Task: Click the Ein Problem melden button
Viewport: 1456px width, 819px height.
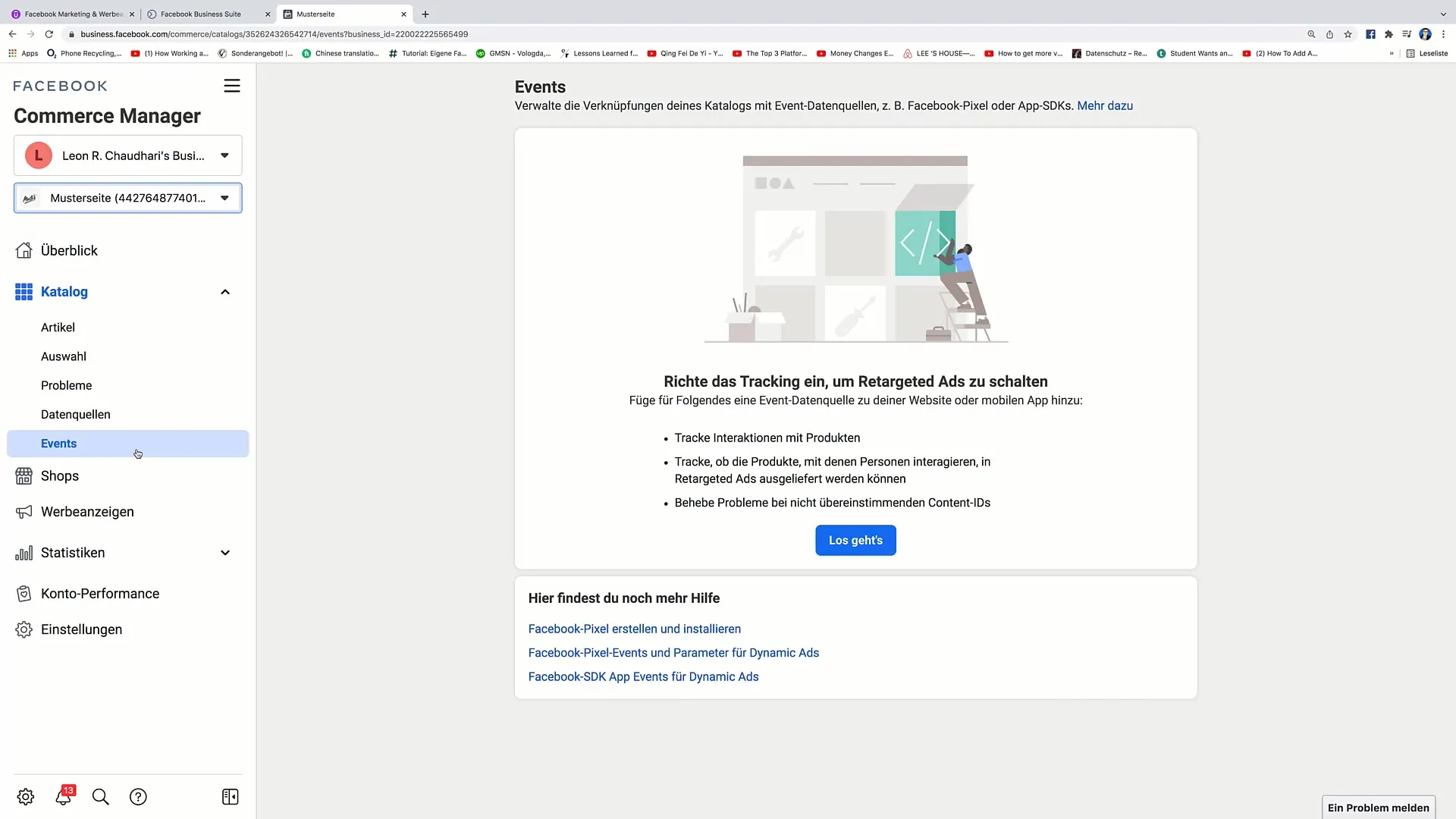Action: 1378,808
